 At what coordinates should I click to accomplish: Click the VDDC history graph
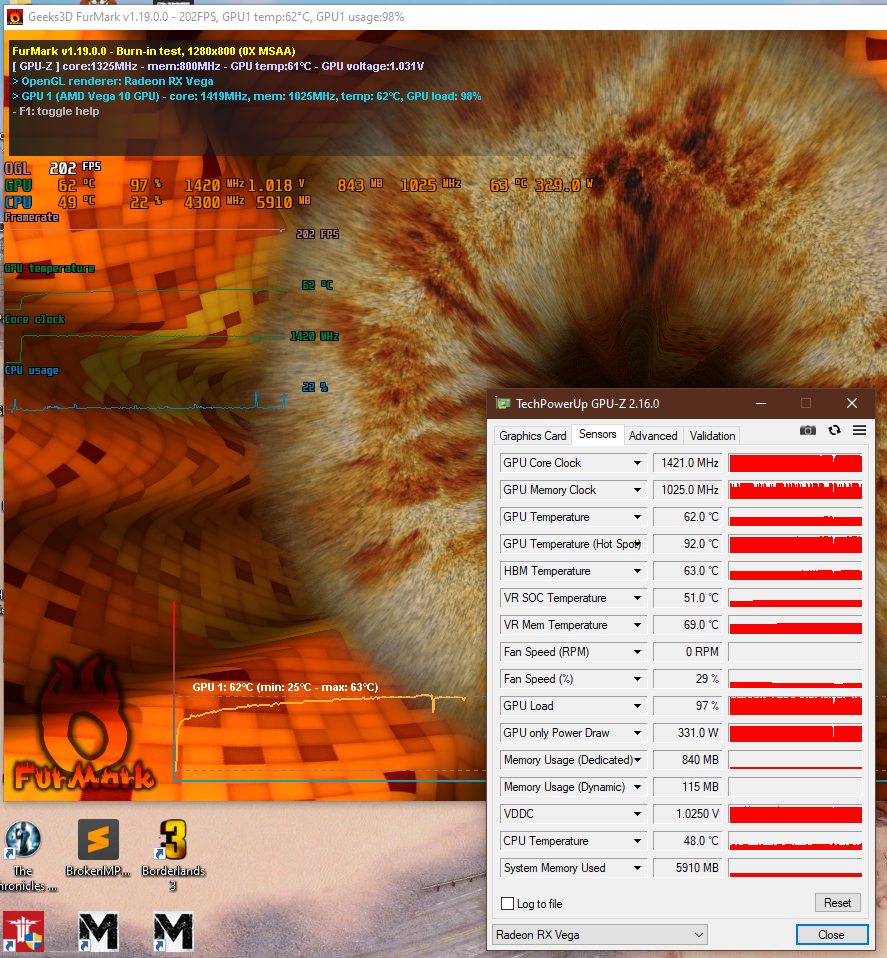pyautogui.click(x=795, y=814)
